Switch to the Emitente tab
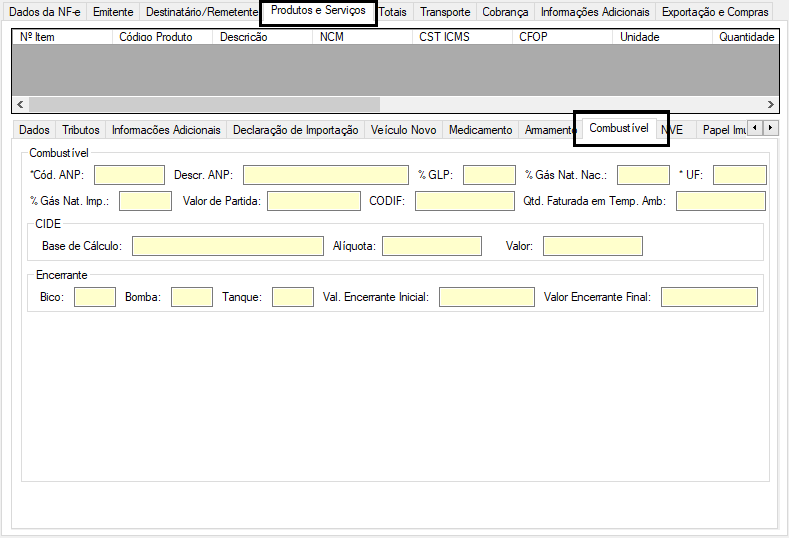Image resolution: width=789 pixels, height=538 pixels. click(x=113, y=12)
